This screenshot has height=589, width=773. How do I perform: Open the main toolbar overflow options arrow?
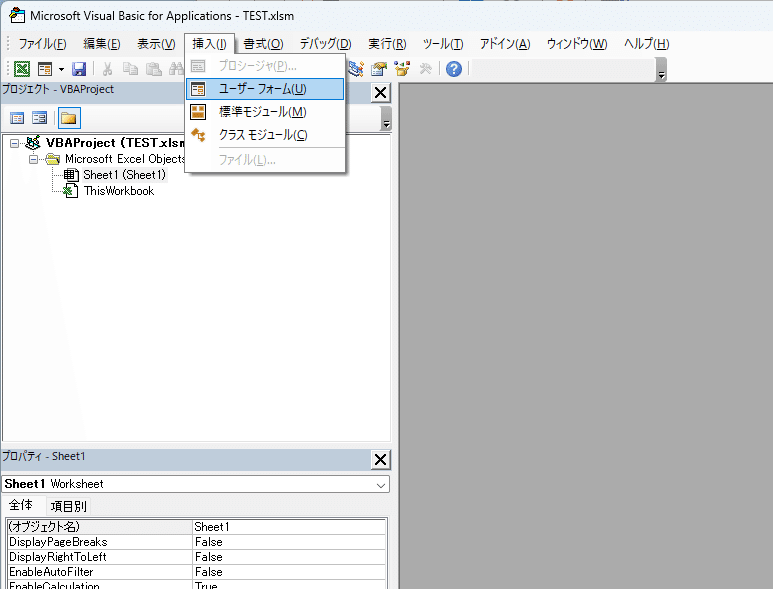[662, 69]
